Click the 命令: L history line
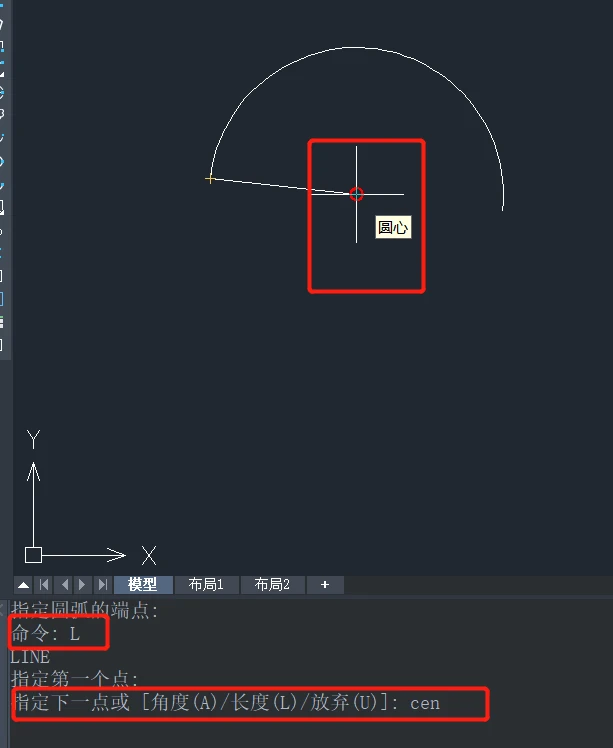The width and height of the screenshot is (613, 748). click(x=46, y=634)
